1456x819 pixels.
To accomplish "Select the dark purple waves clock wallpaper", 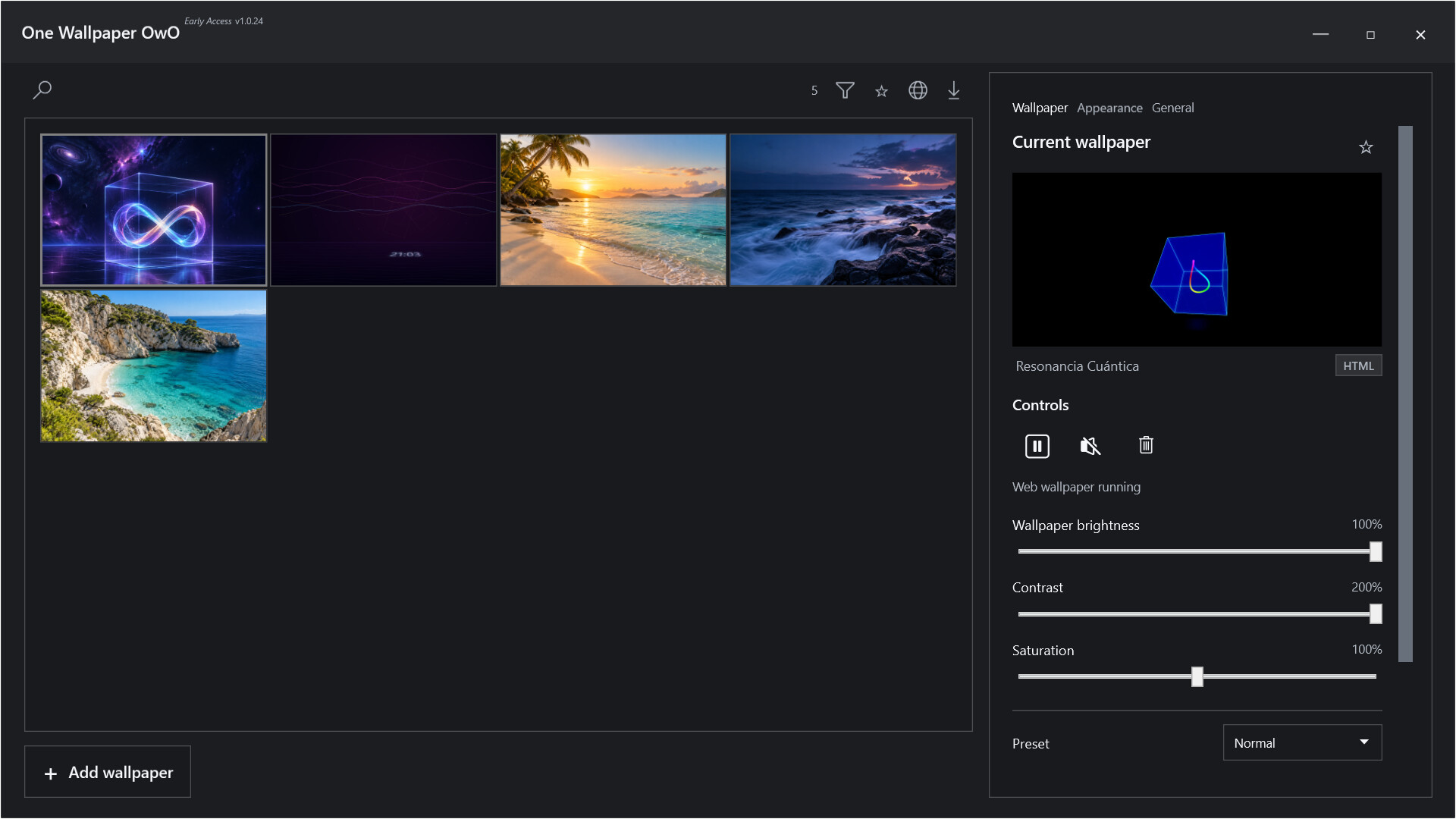I will pyautogui.click(x=384, y=210).
